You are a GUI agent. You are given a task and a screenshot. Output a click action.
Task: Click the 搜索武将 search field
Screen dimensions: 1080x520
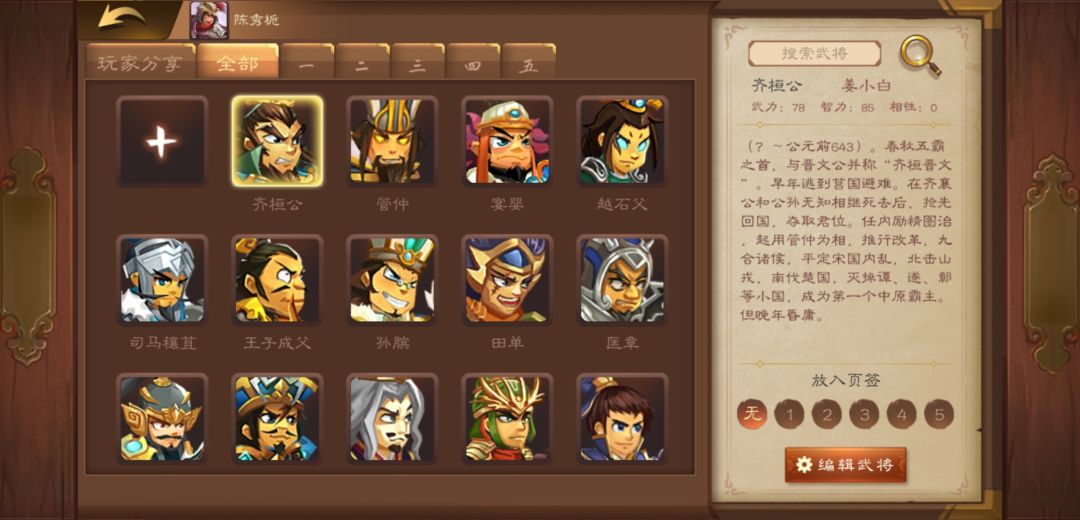[815, 54]
